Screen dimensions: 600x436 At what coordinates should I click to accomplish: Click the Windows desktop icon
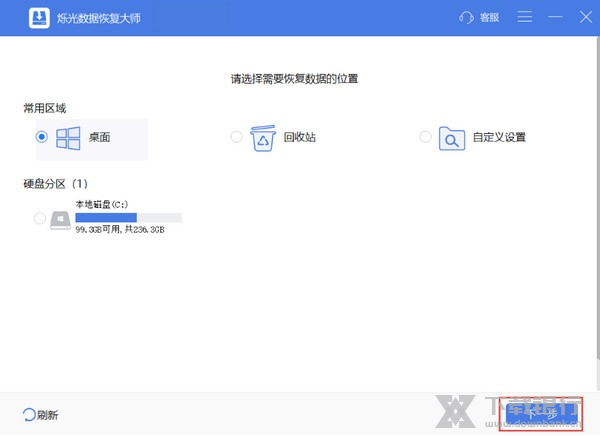point(68,137)
